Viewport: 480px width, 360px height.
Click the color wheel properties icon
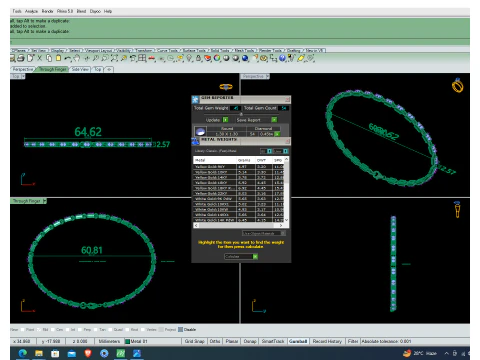pos(217,58)
